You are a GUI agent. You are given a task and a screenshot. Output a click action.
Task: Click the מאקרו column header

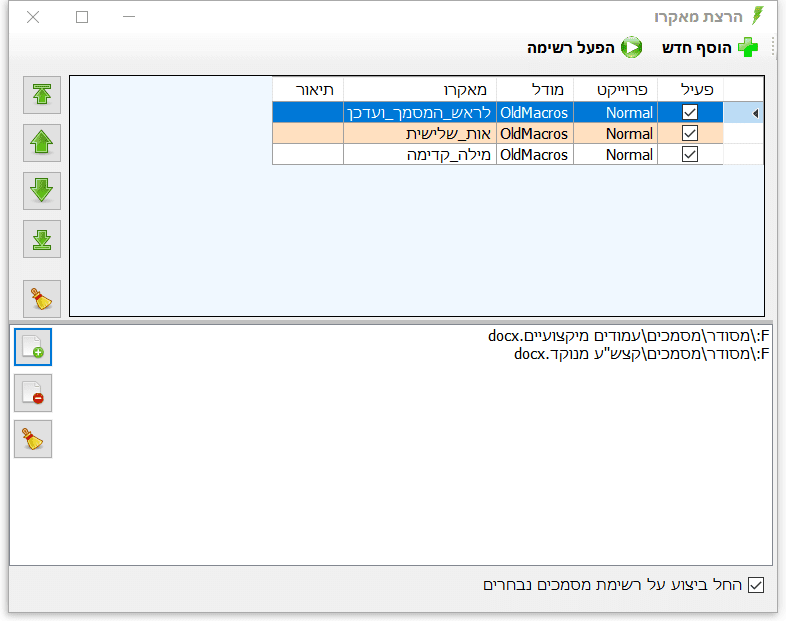[420, 90]
